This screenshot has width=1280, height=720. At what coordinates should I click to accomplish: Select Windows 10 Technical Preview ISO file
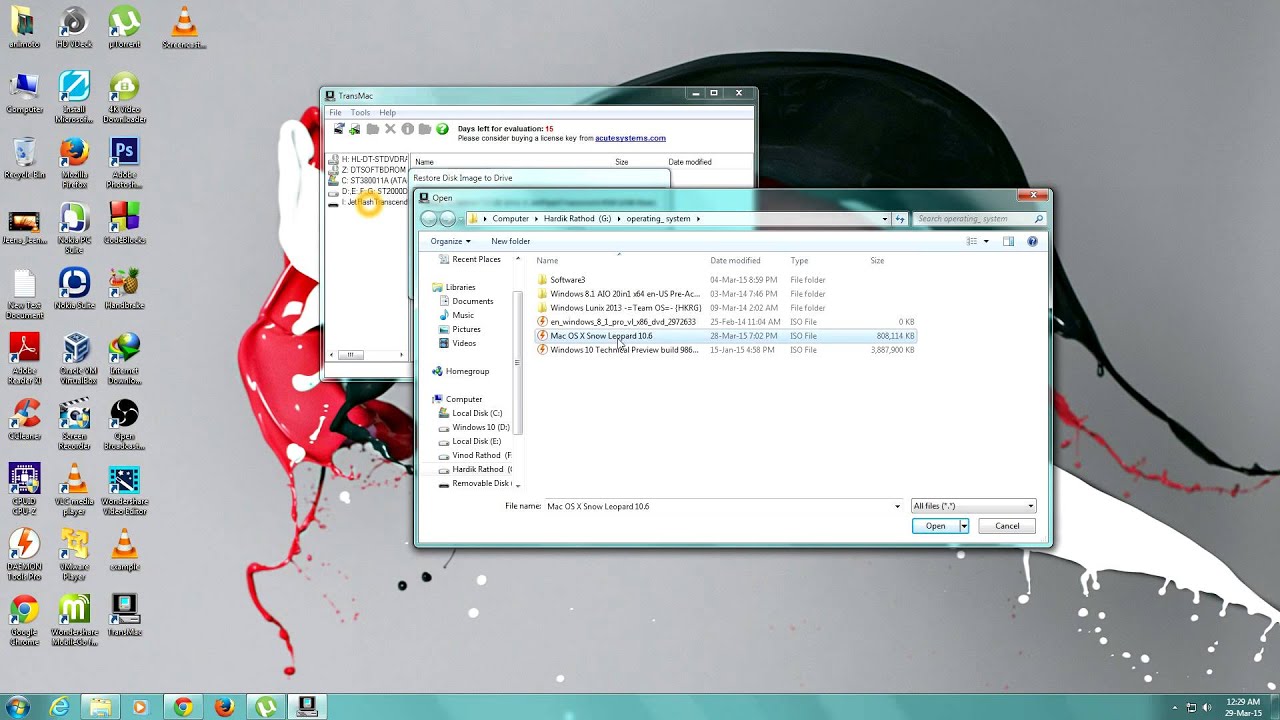[726, 350]
